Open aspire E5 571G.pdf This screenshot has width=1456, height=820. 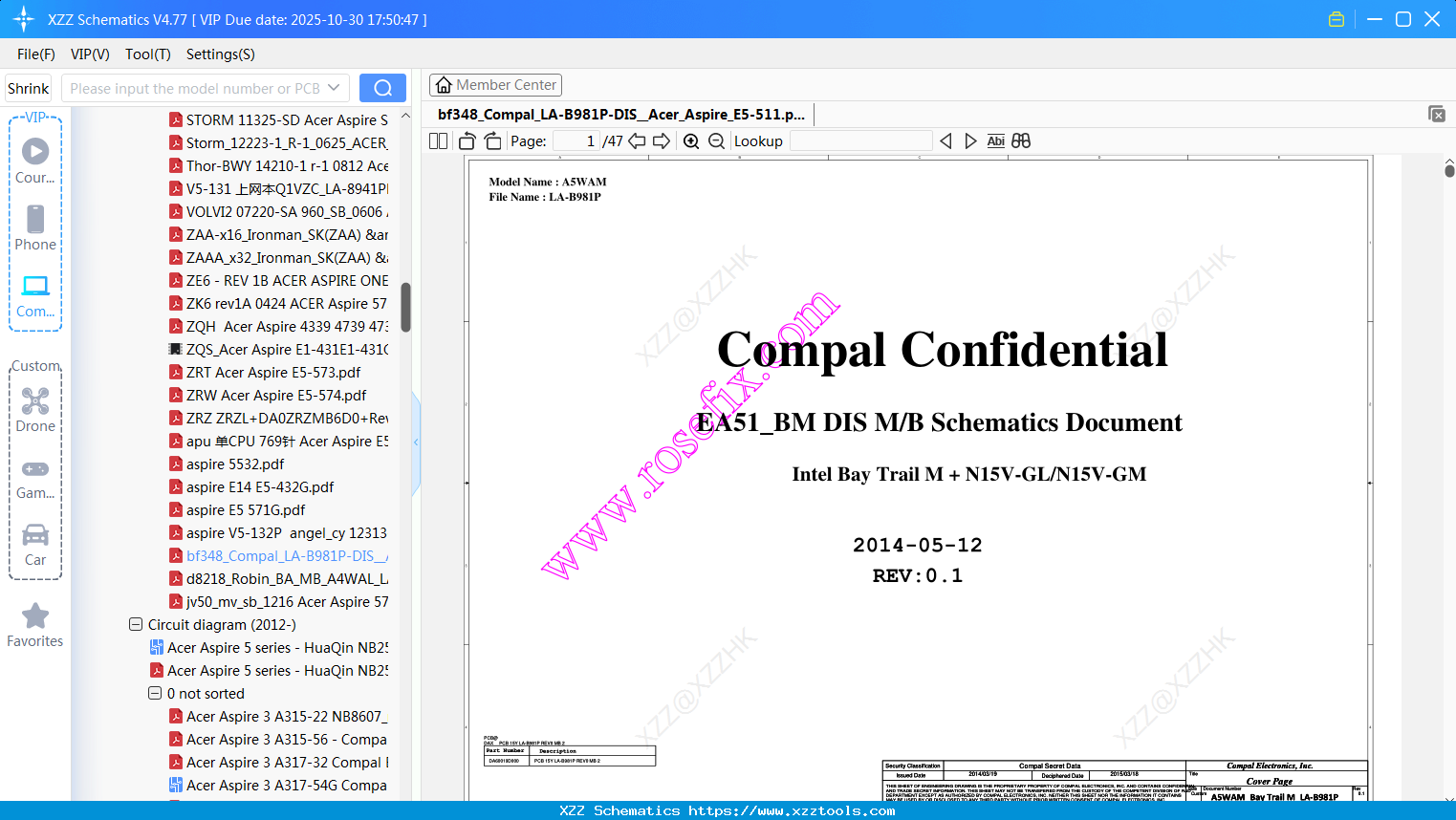pos(237,509)
